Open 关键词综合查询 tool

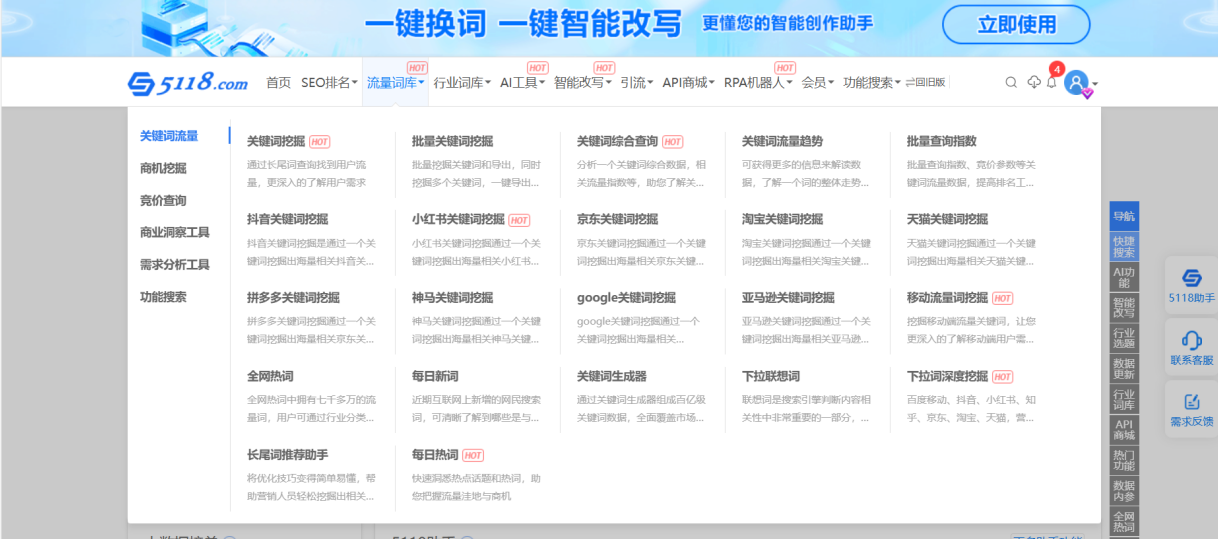click(x=617, y=141)
